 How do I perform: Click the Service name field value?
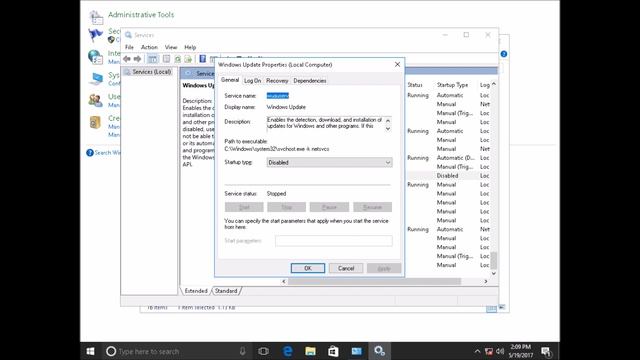click(278, 96)
